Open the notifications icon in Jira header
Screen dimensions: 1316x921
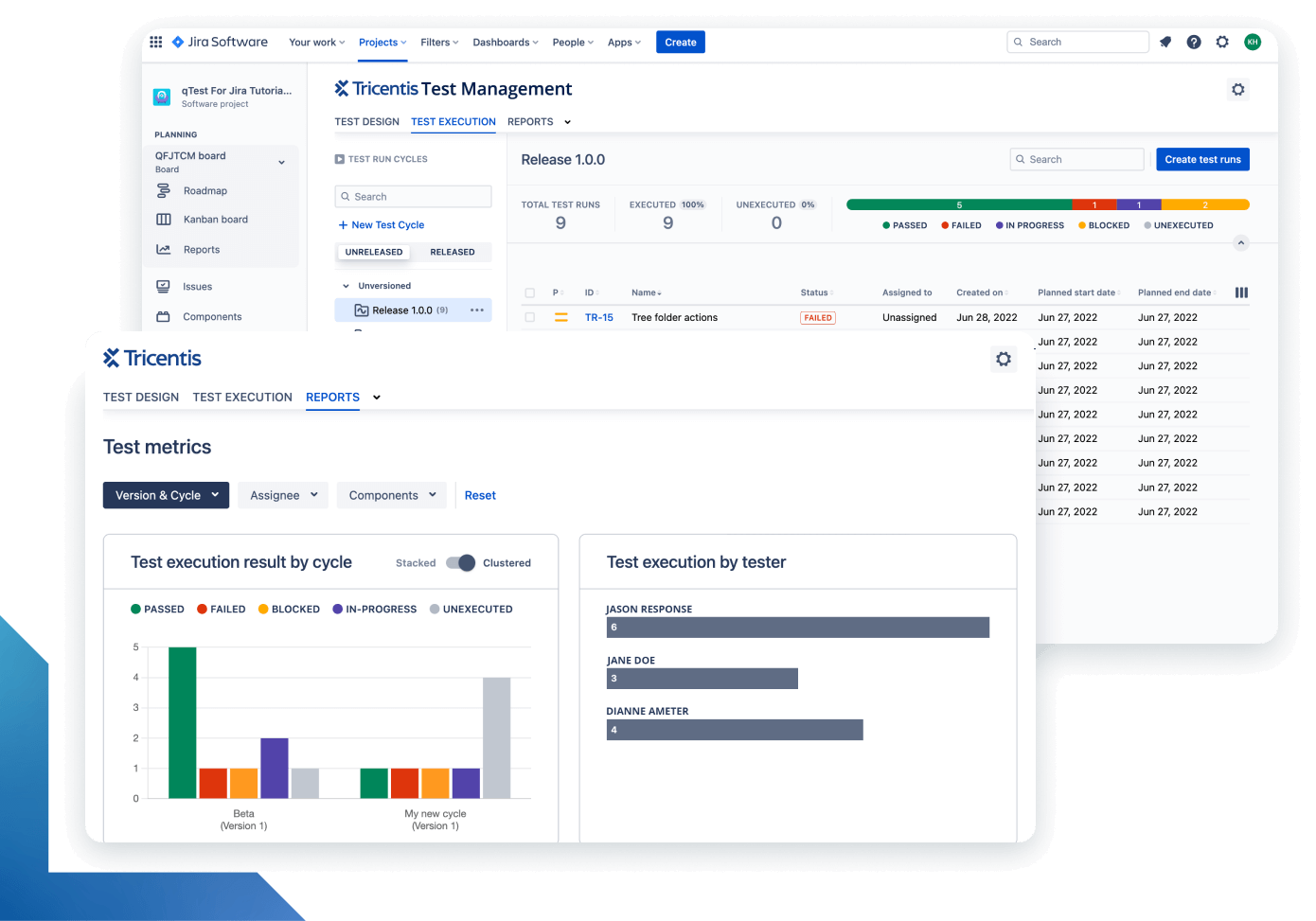(1165, 42)
